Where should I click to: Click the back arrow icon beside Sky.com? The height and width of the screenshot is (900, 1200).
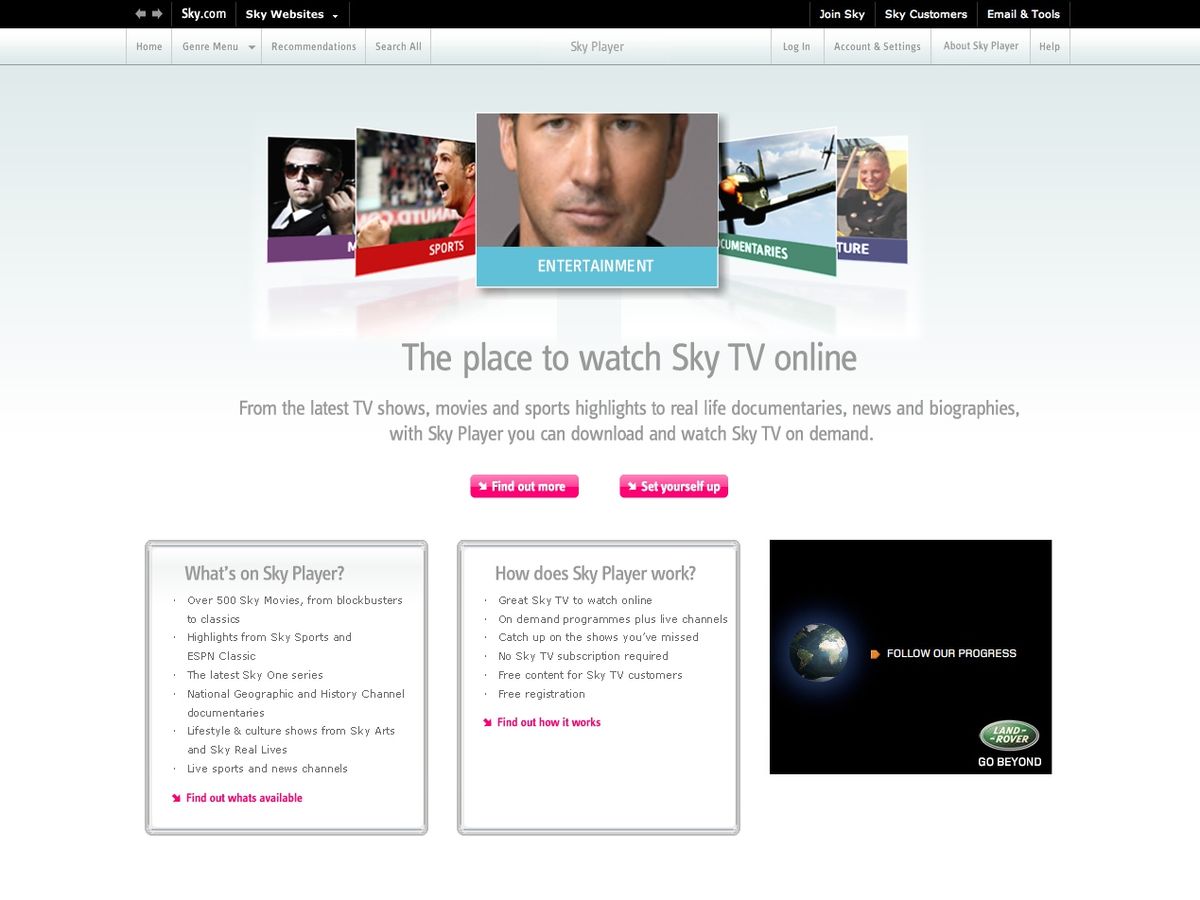tap(141, 14)
